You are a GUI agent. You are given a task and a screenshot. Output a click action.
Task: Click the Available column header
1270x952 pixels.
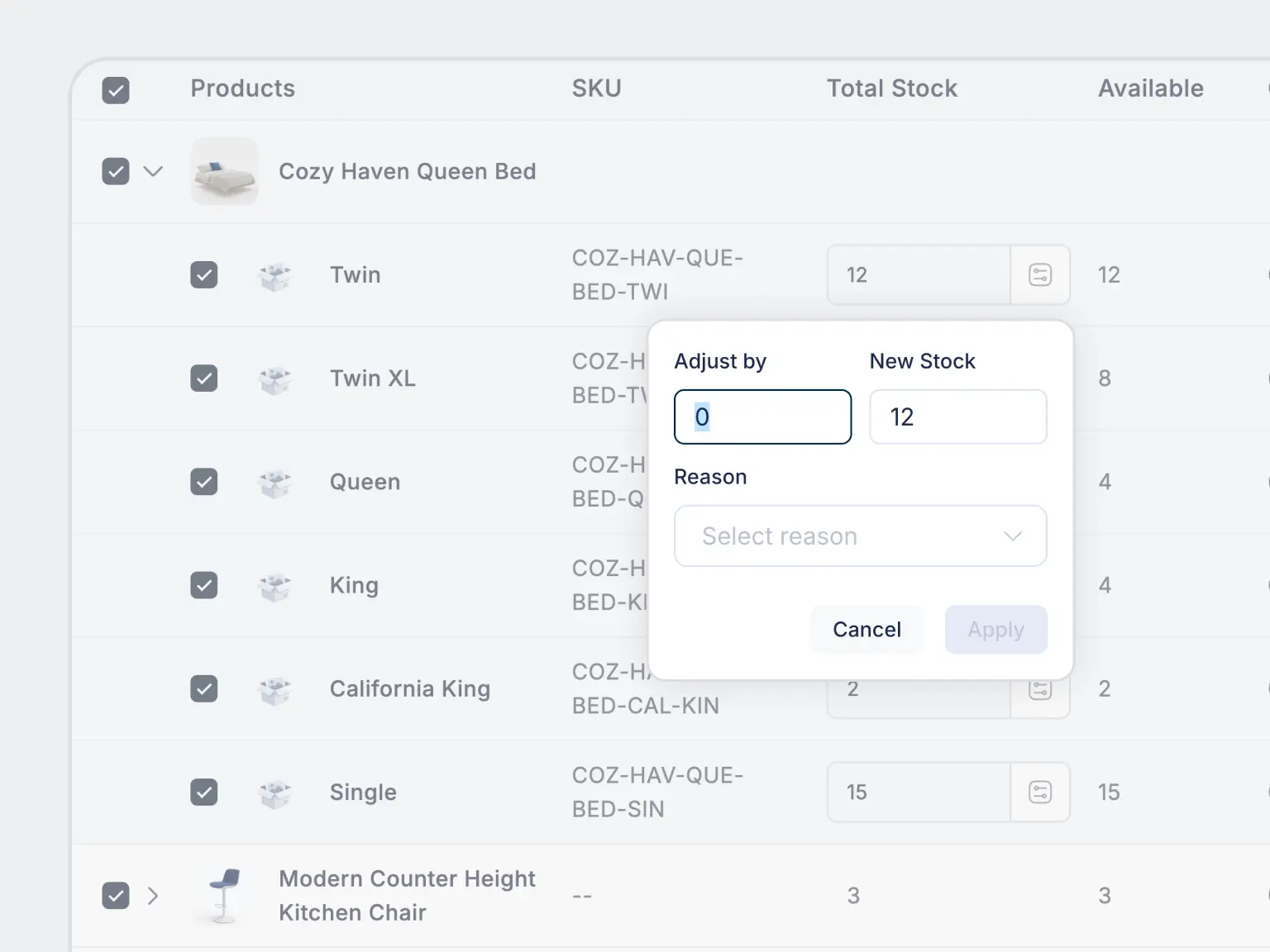pyautogui.click(x=1151, y=88)
